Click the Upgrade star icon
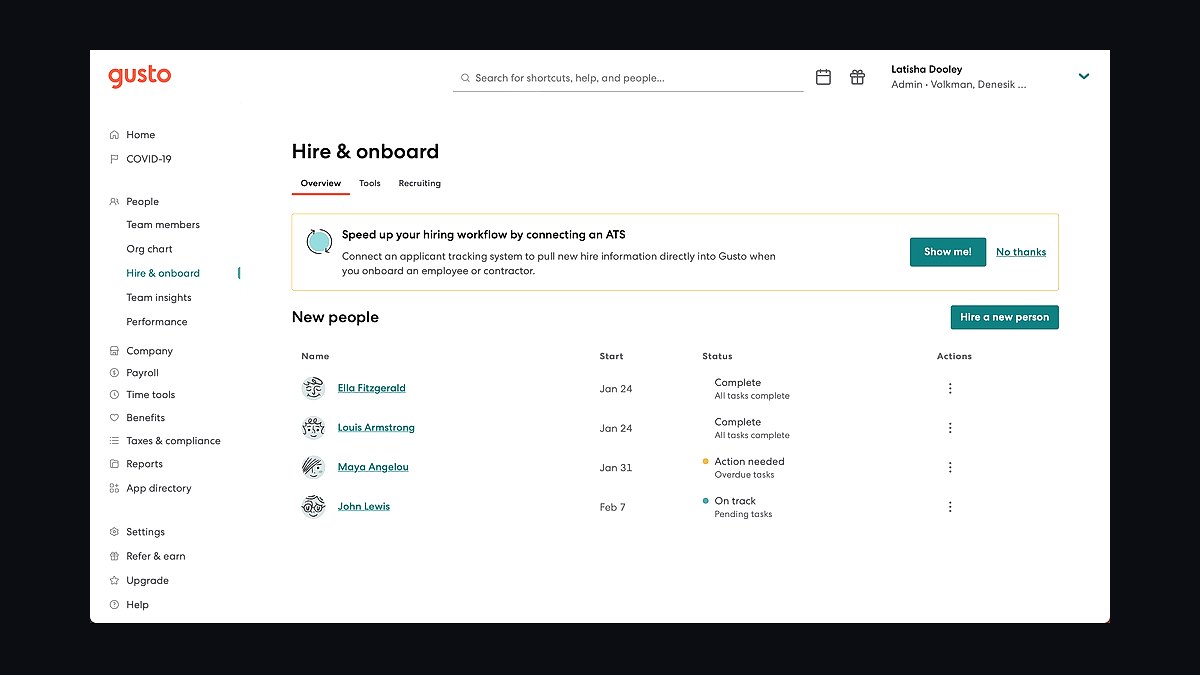 click(114, 581)
